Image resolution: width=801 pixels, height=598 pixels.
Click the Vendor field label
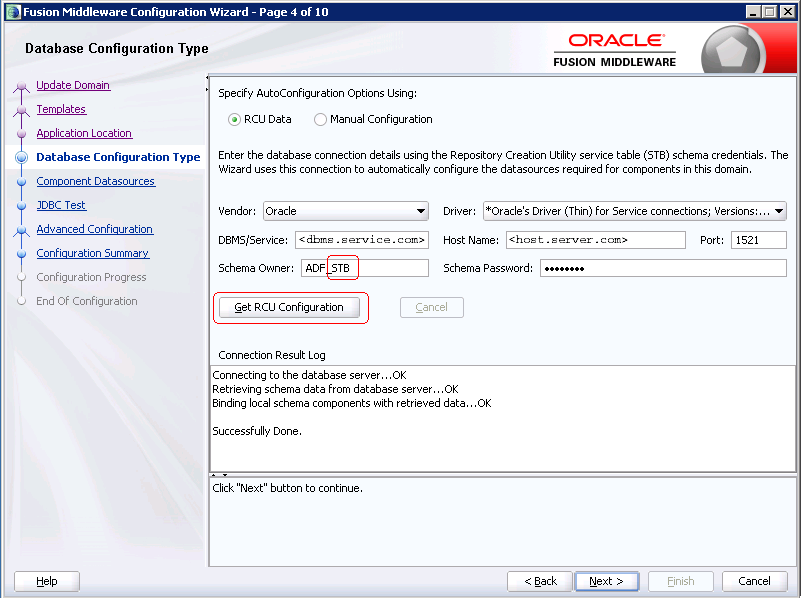pos(237,211)
